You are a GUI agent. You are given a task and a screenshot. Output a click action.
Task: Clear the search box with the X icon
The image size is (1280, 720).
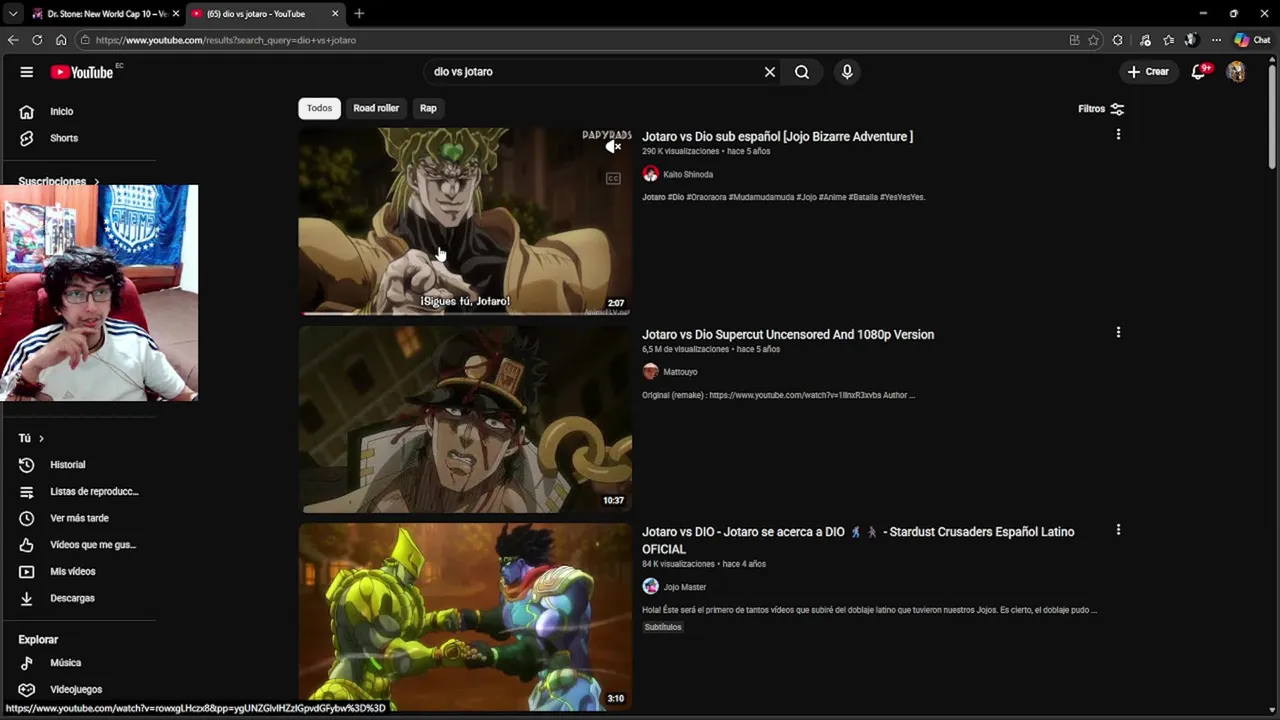point(770,72)
